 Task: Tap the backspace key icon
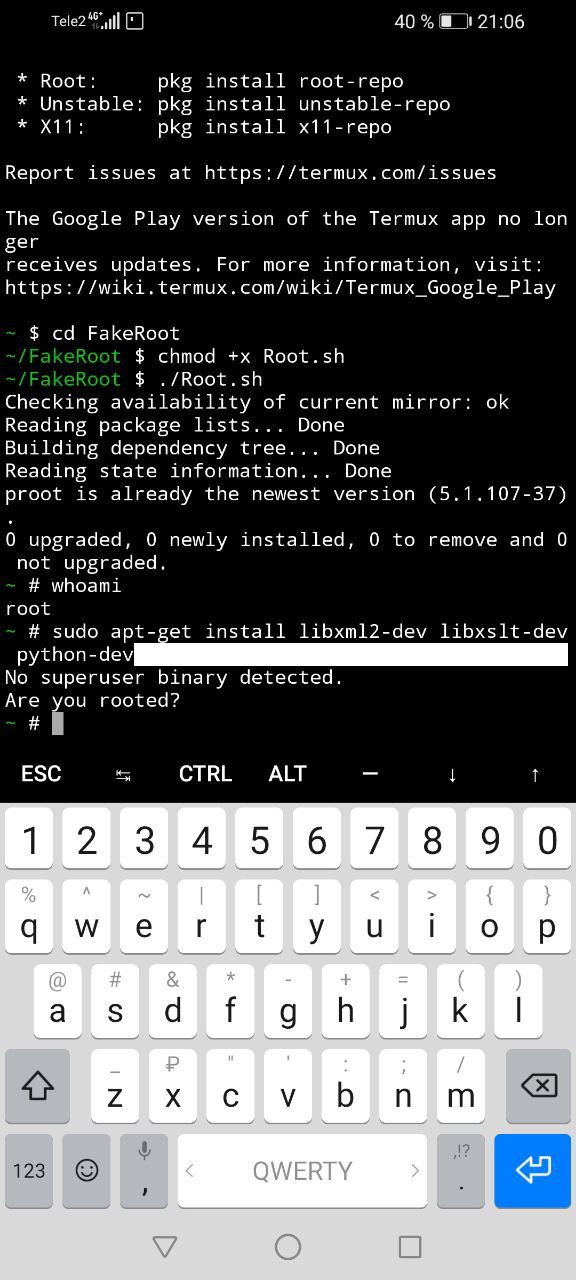point(539,1085)
